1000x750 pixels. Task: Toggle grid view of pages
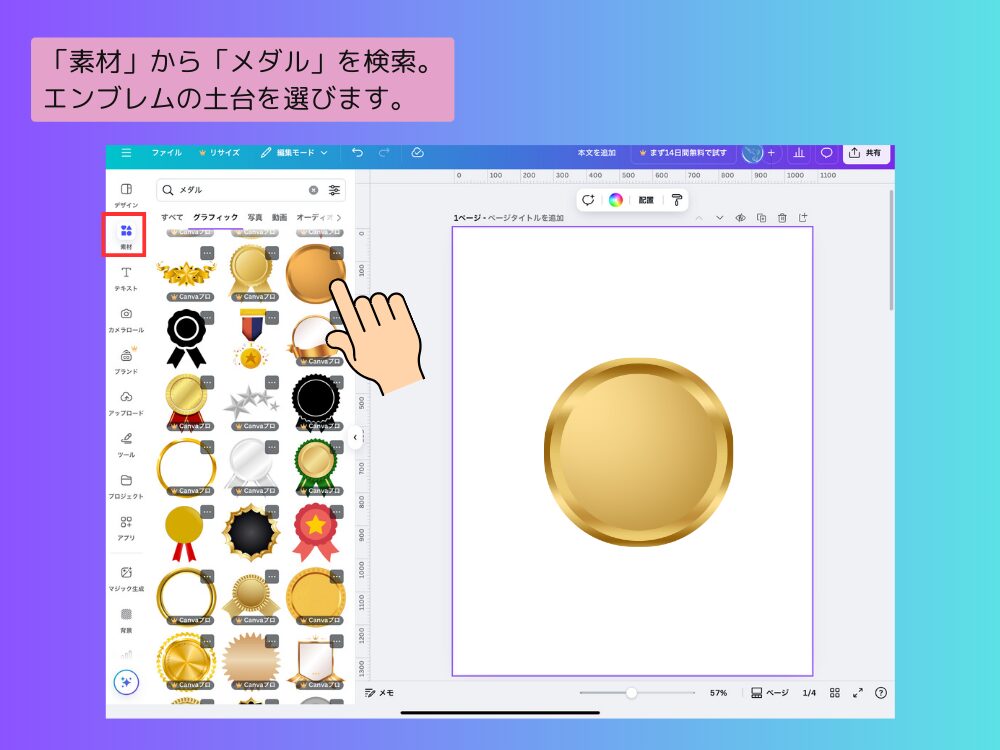(x=834, y=692)
